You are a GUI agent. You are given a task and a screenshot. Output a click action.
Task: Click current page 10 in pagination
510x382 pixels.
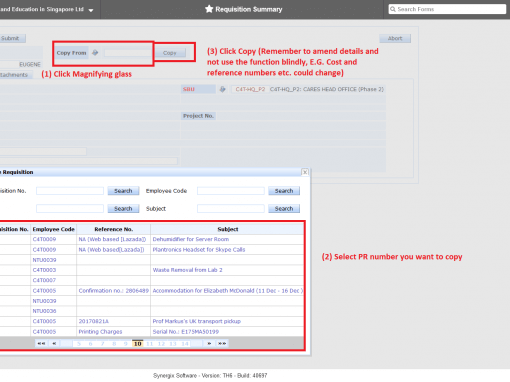click(x=138, y=344)
